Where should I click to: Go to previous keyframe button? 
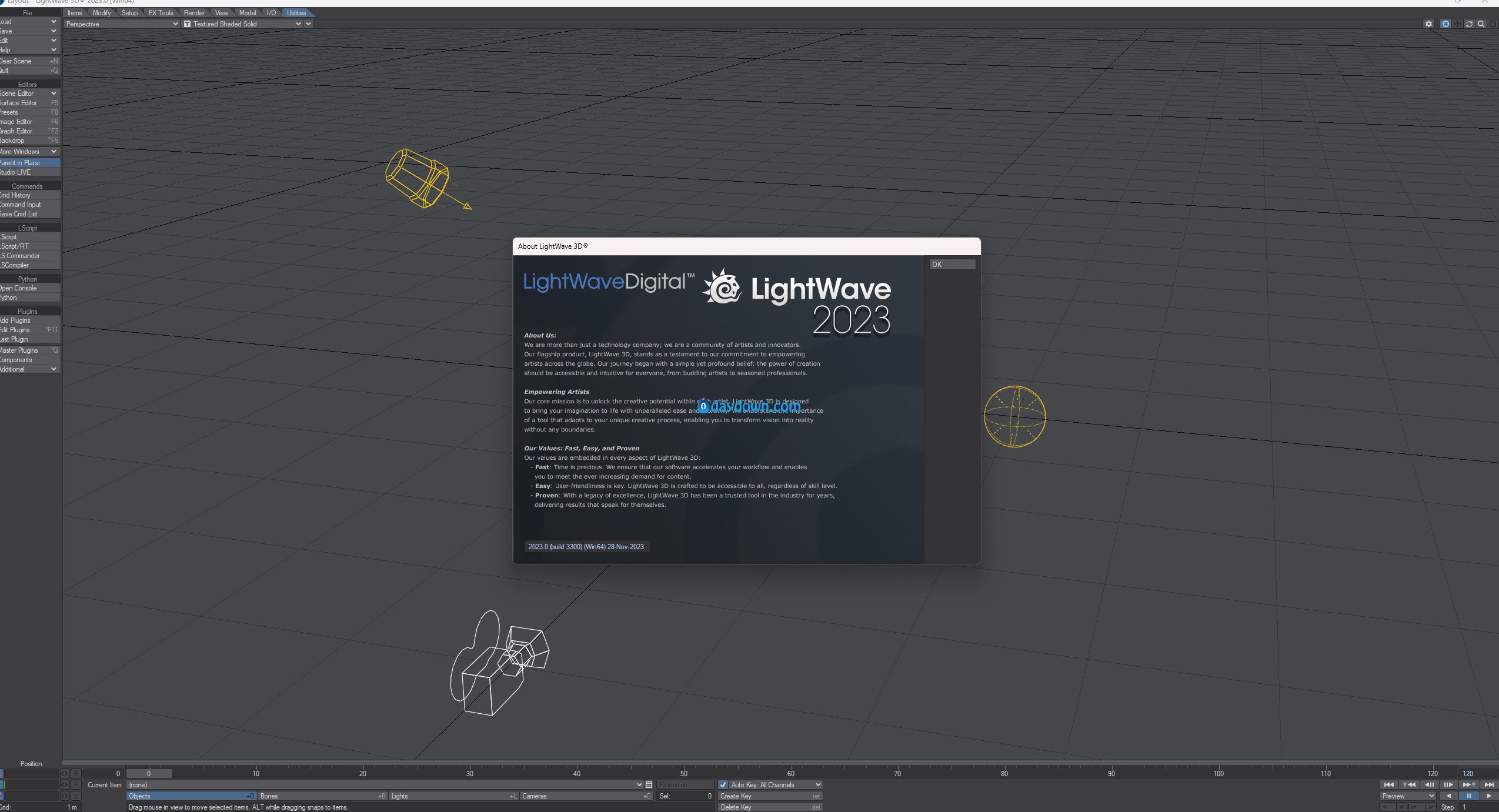coord(1409,784)
